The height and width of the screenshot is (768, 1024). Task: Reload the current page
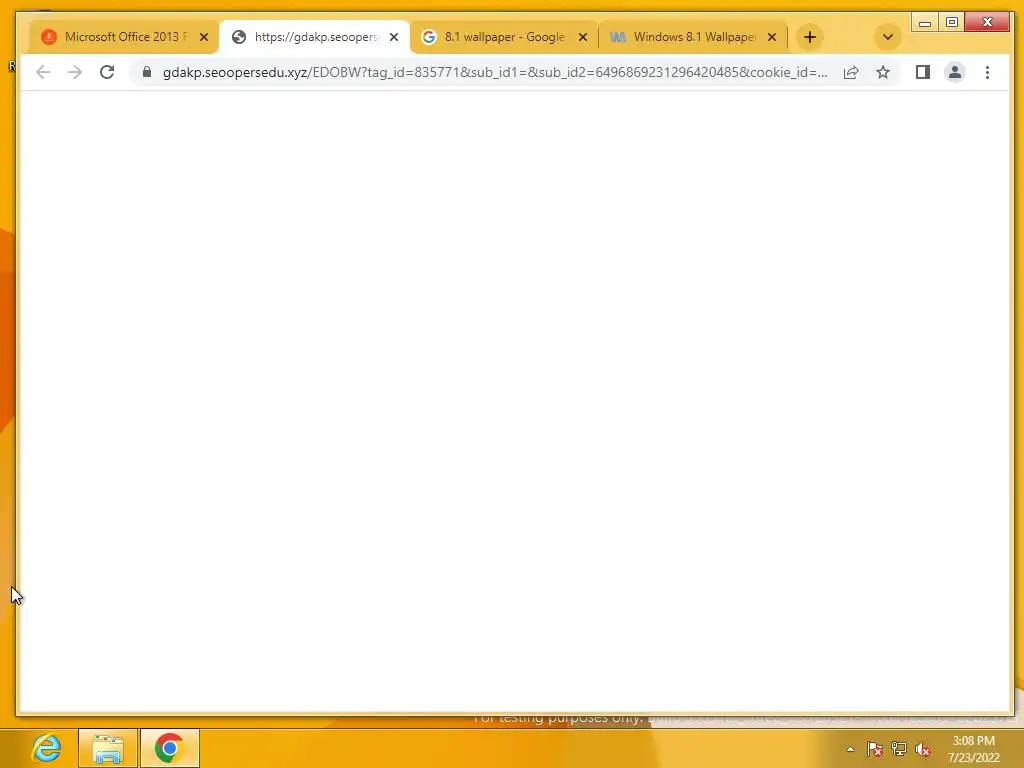107,72
